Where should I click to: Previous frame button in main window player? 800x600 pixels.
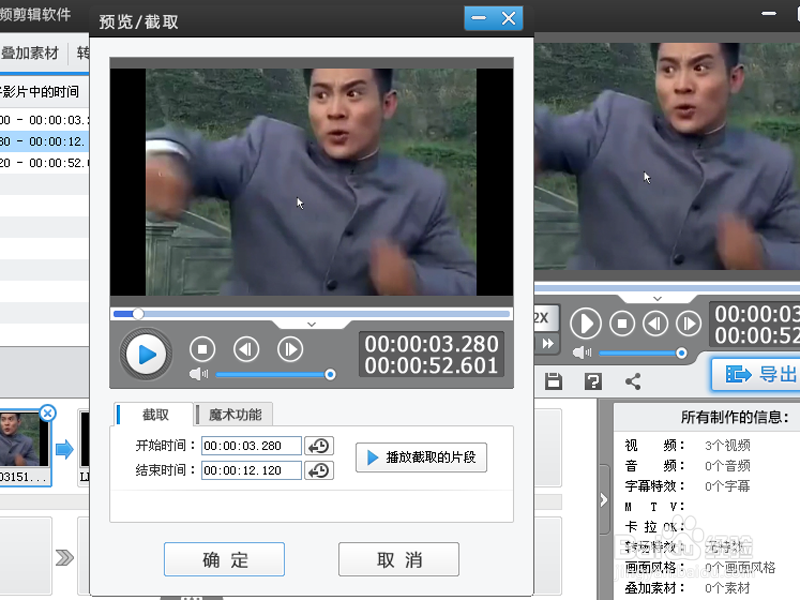[x=655, y=323]
